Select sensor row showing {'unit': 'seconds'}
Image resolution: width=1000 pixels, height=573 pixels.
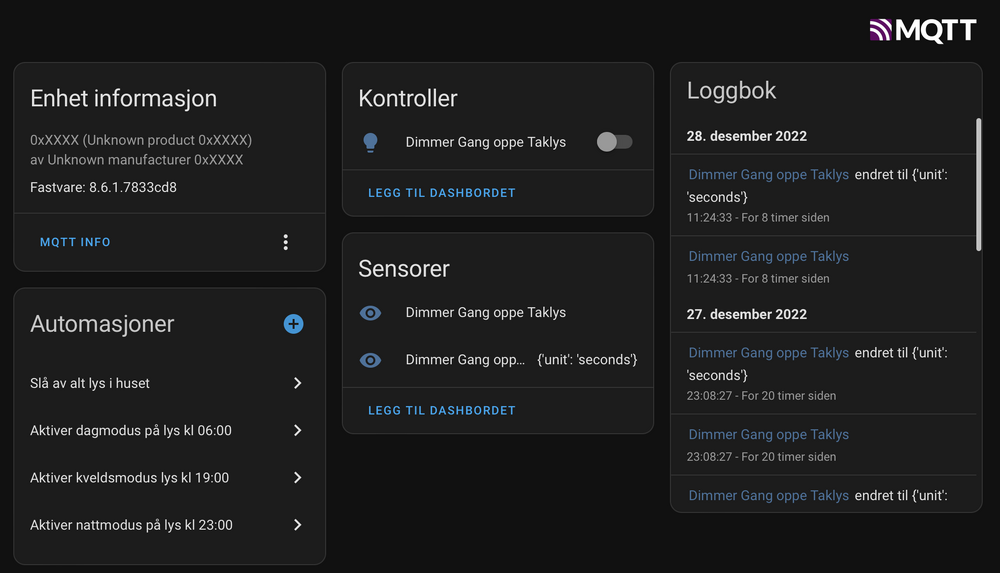(x=520, y=360)
